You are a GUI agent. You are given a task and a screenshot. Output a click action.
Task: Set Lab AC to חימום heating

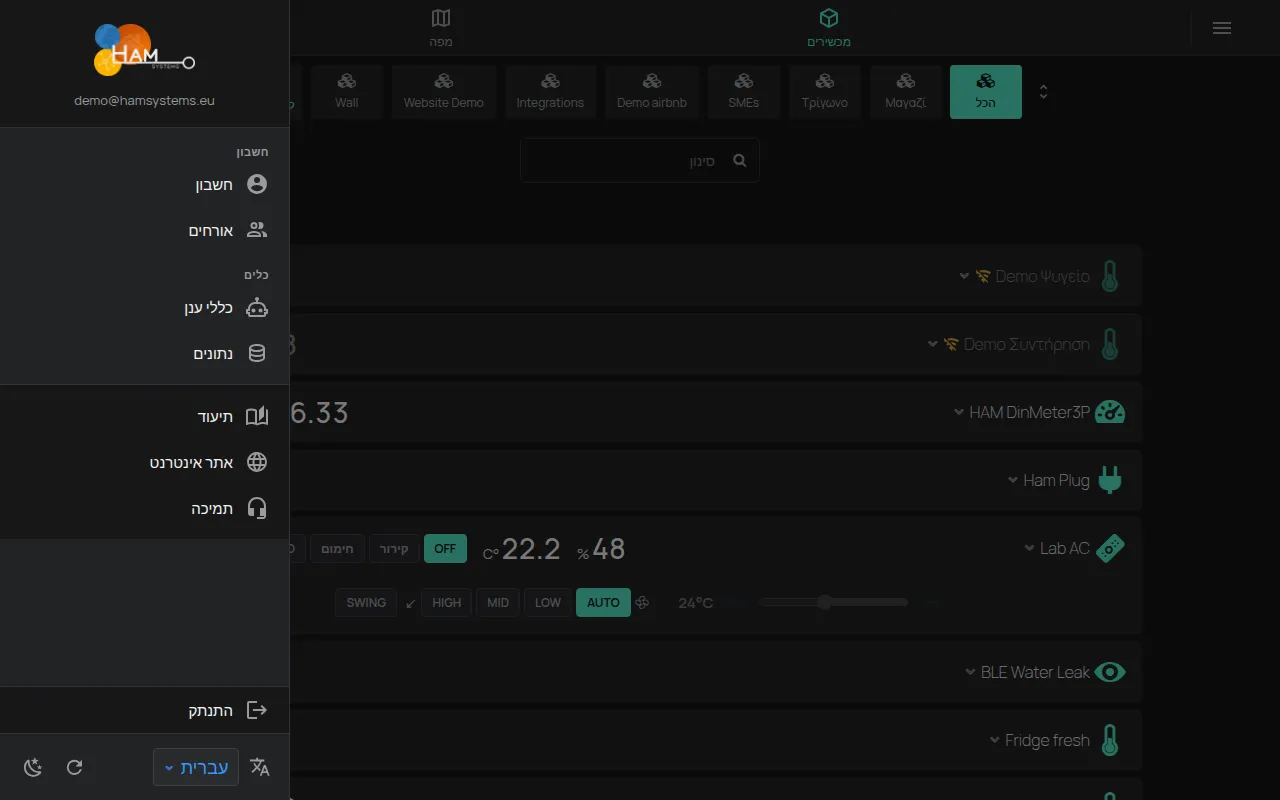coord(337,548)
